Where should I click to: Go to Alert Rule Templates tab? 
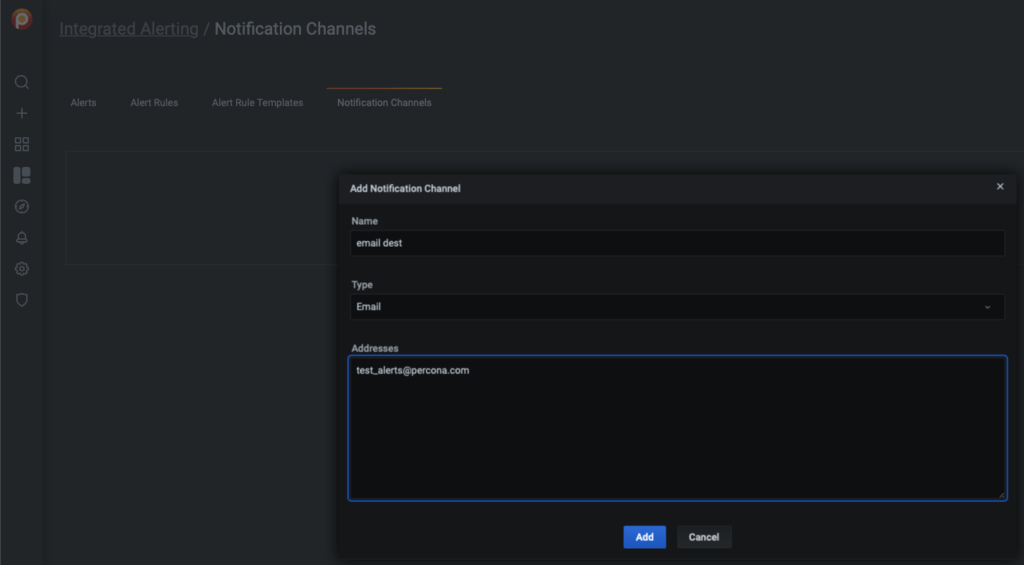pos(257,103)
